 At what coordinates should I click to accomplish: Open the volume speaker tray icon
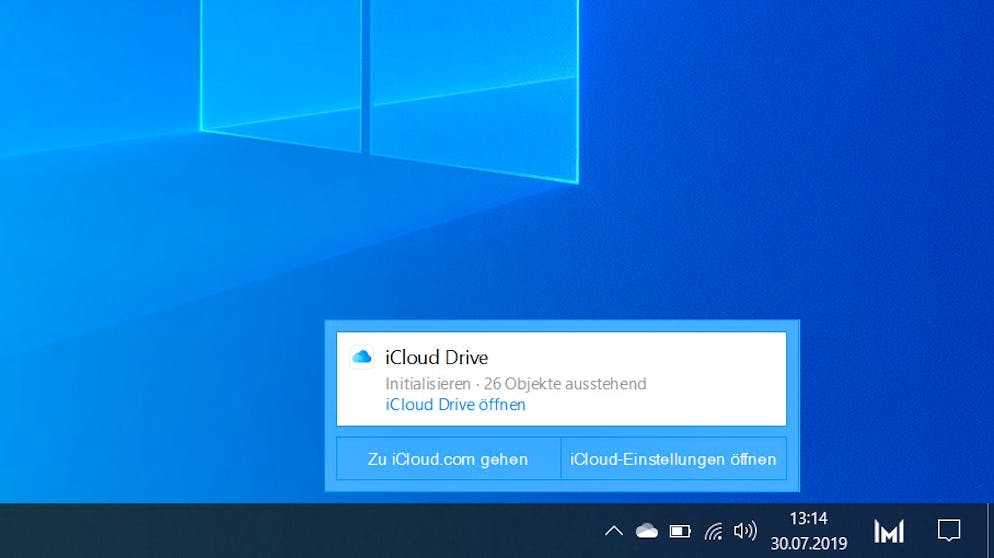(745, 531)
